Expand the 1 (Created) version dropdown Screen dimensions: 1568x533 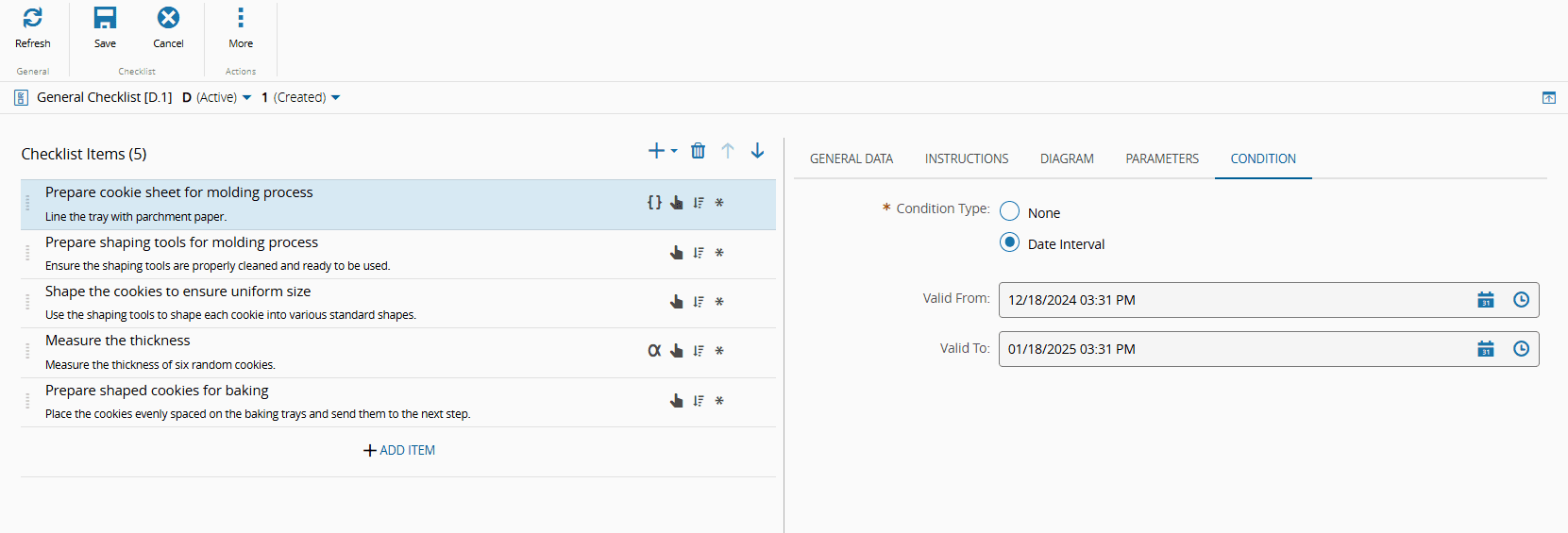[x=335, y=98]
